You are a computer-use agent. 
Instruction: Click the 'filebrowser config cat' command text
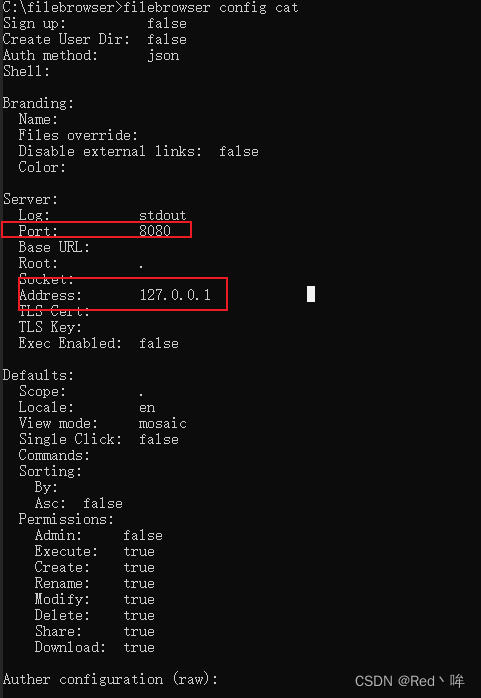(x=211, y=8)
